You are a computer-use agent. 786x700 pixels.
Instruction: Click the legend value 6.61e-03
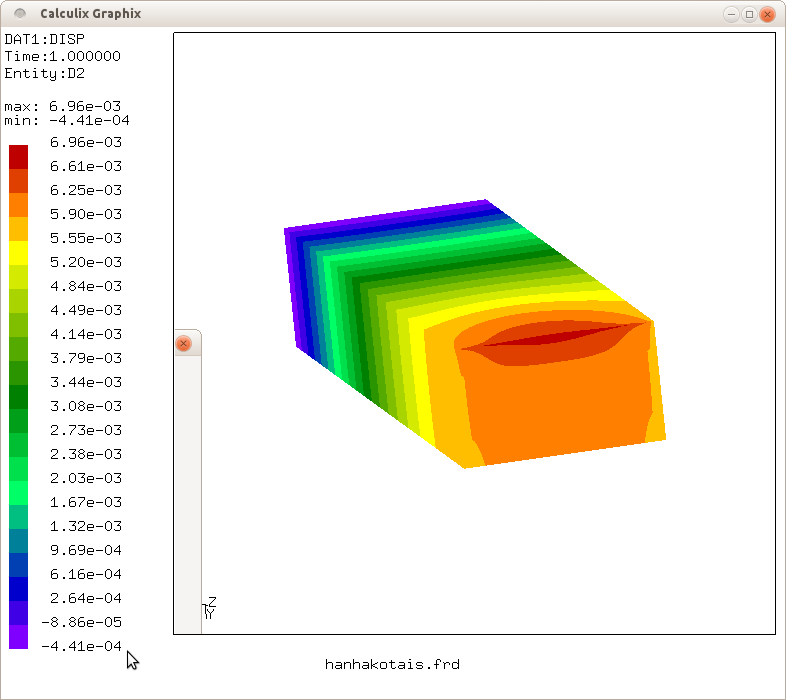pyautogui.click(x=86, y=166)
